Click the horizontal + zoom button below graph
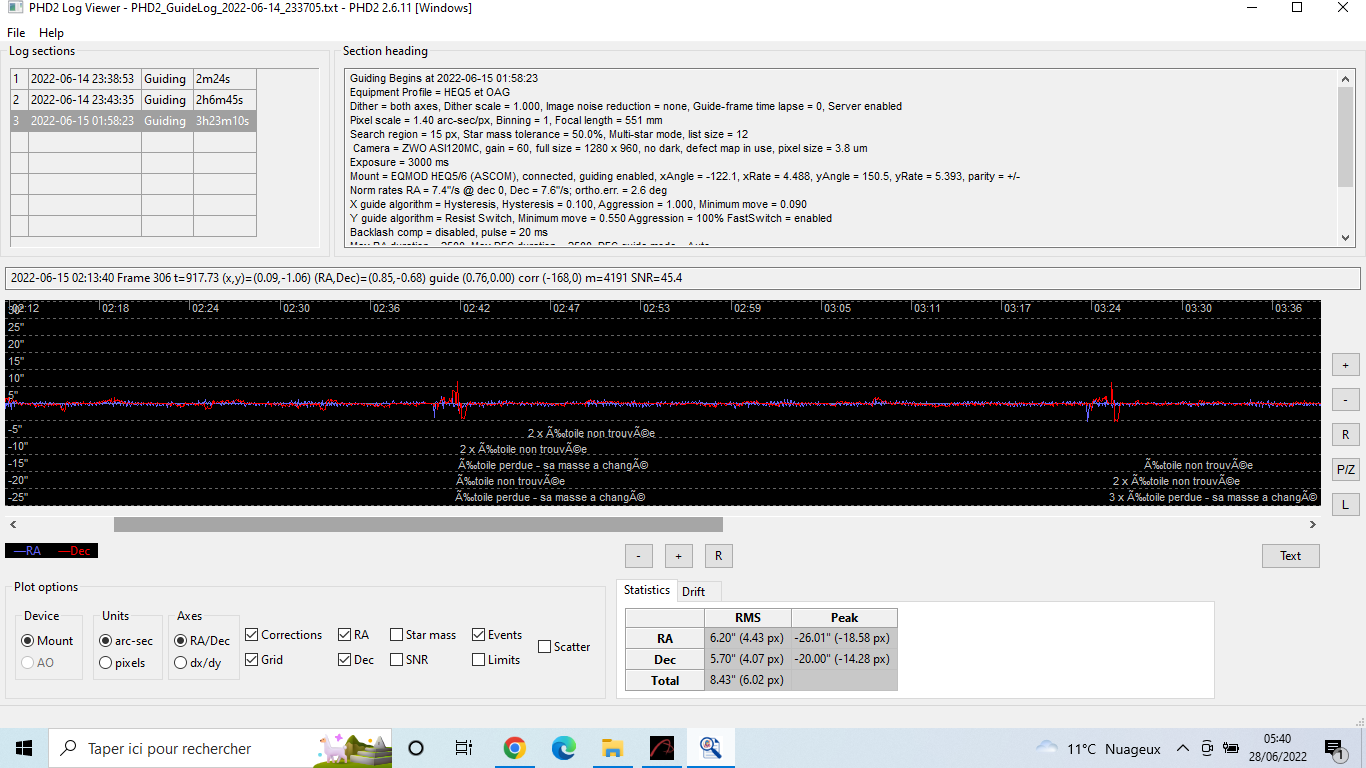 coord(678,556)
